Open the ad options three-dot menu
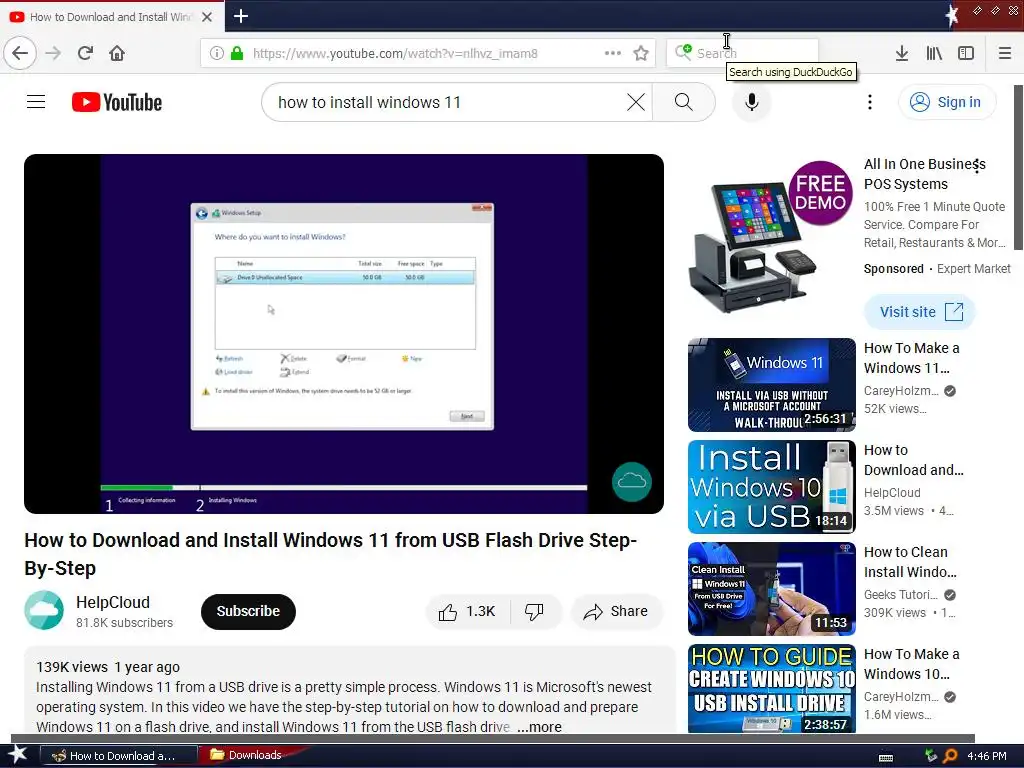 click(x=976, y=166)
